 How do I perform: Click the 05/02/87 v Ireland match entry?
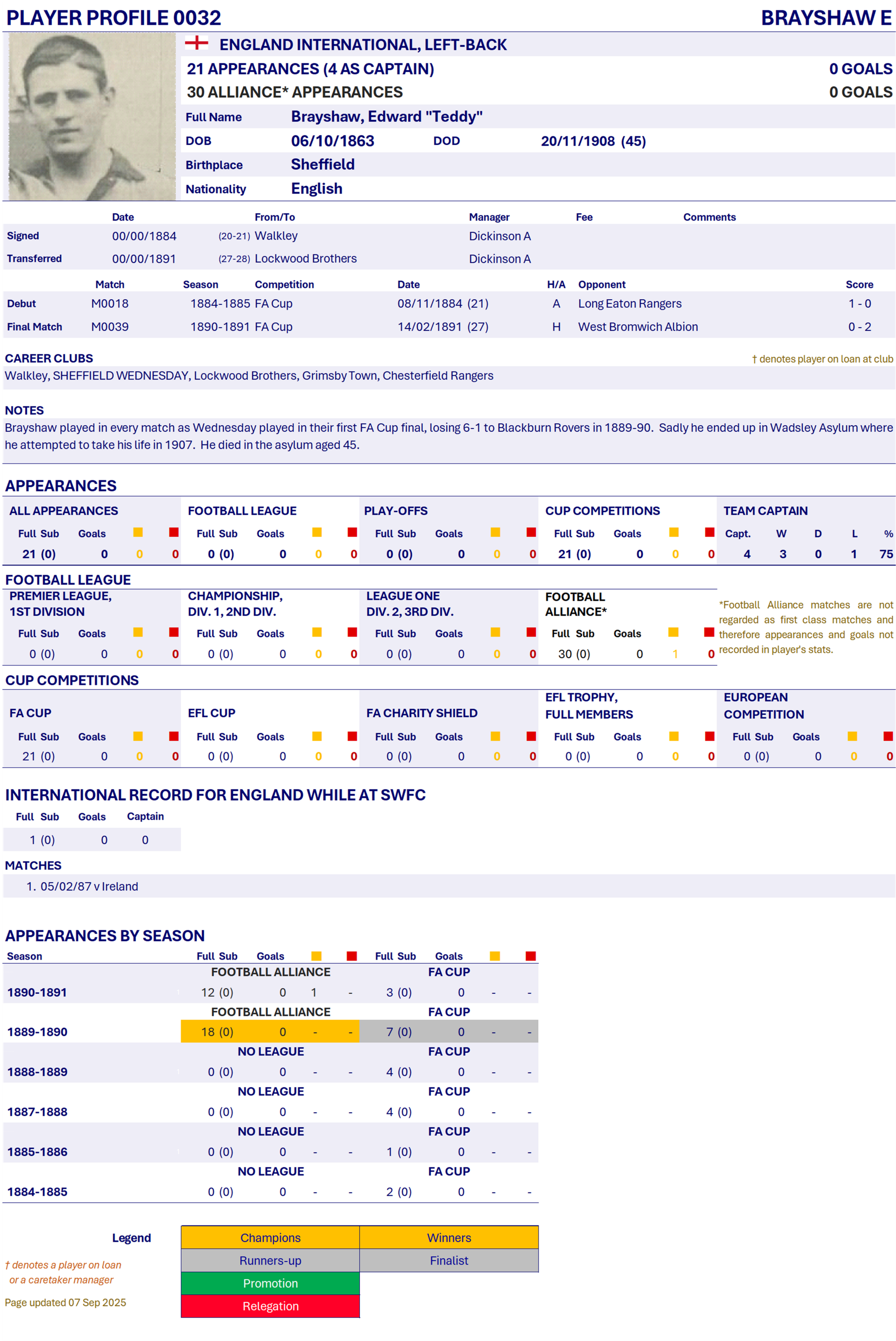(x=89, y=886)
